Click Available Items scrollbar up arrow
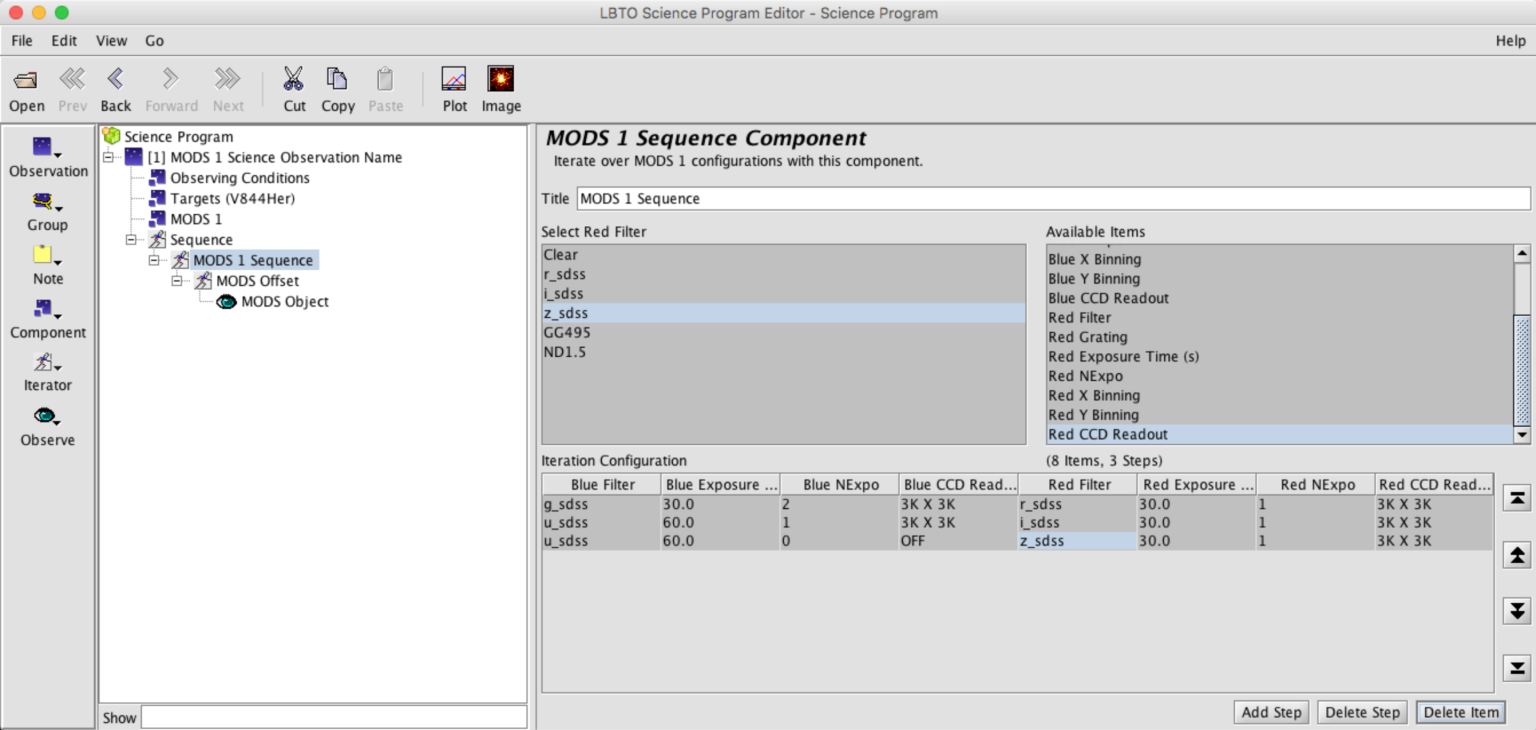The height and width of the screenshot is (730, 1536). [1522, 254]
